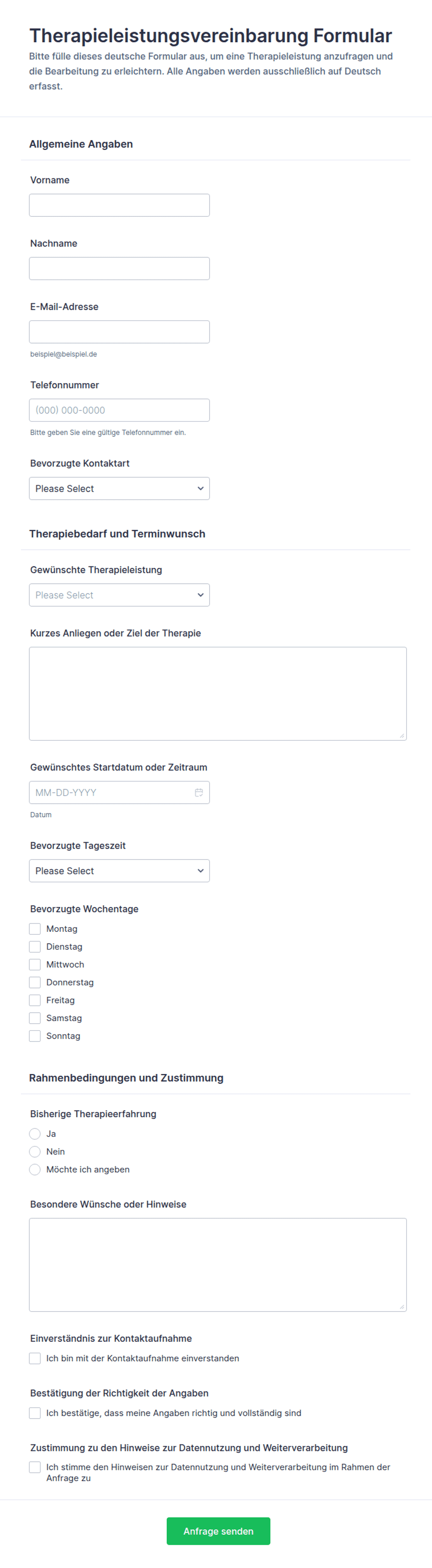Image resolution: width=432 pixels, height=1568 pixels.
Task: Click the Besondere Wünsche oder Hinweise textarea
Action: tap(217, 1265)
